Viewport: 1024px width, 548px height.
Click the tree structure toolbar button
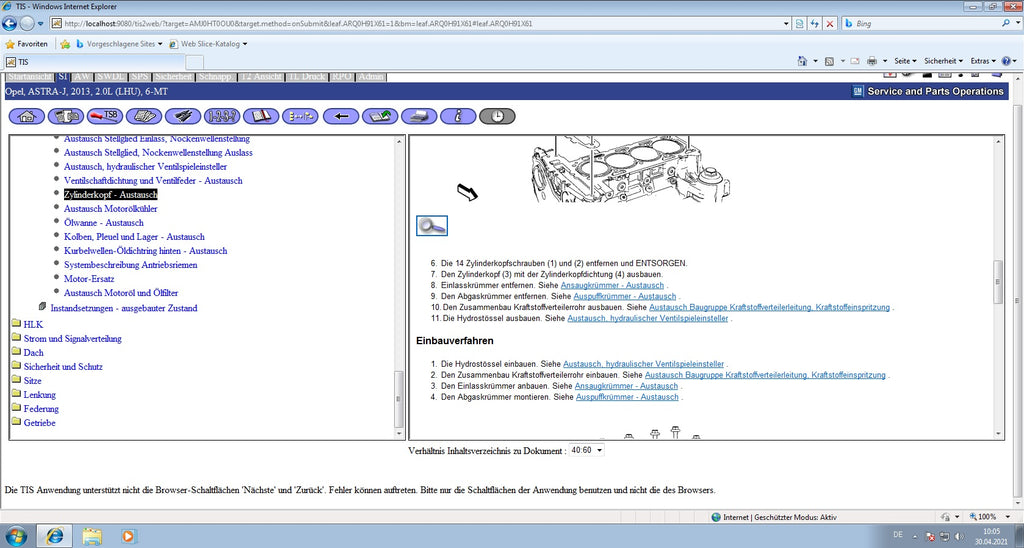click(300, 116)
